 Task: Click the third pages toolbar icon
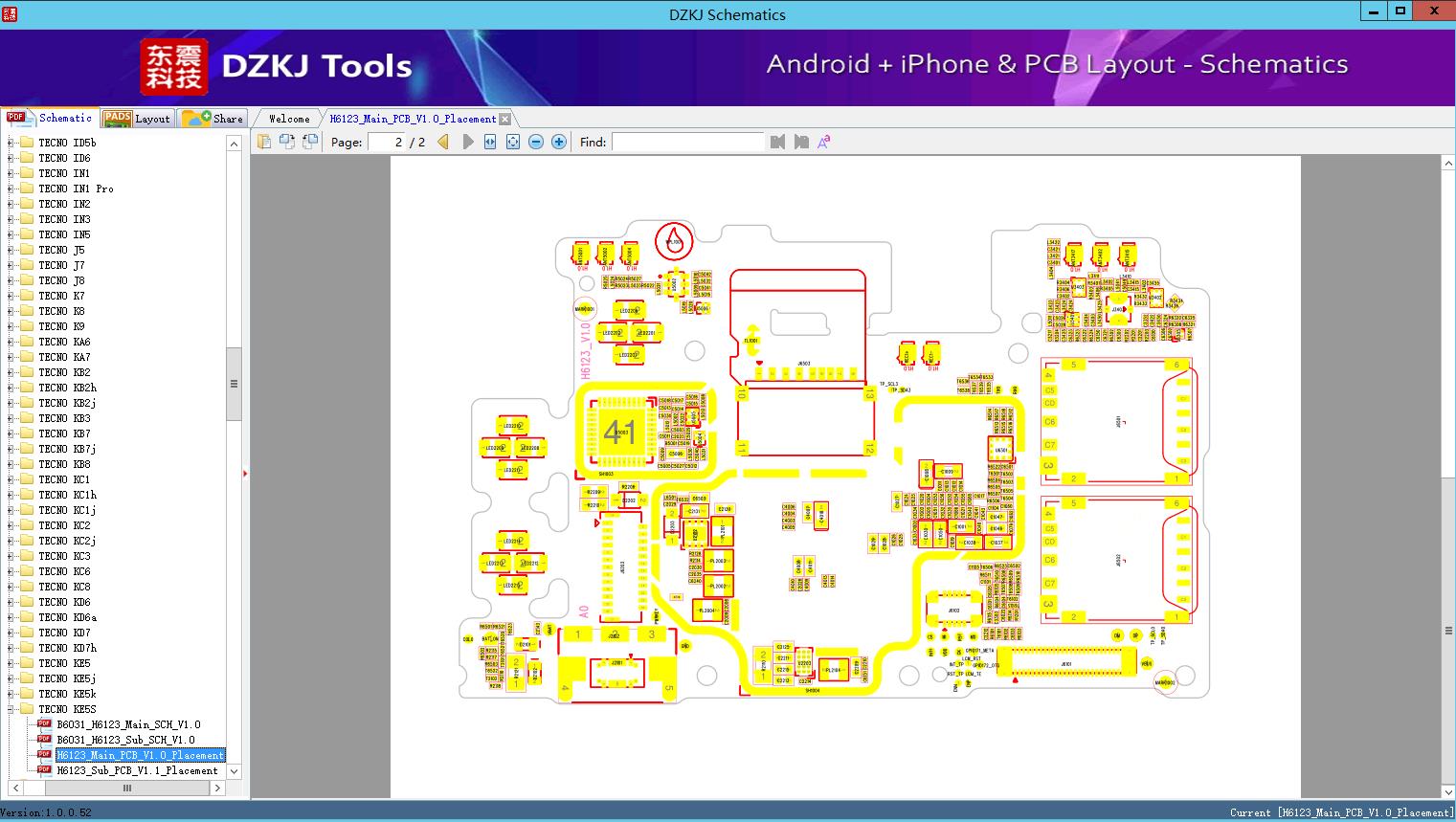(310, 142)
